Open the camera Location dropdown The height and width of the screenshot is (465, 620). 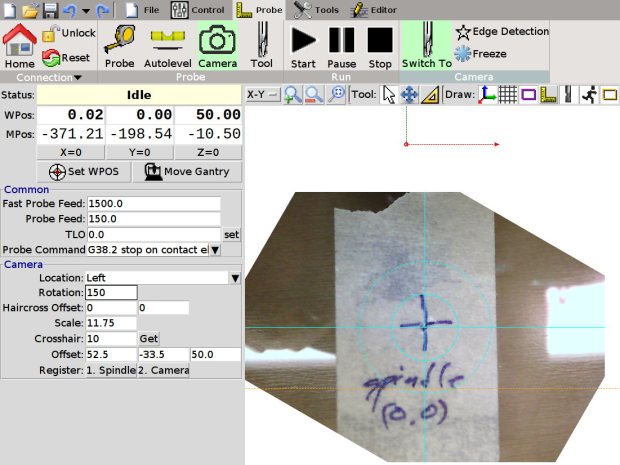click(235, 278)
